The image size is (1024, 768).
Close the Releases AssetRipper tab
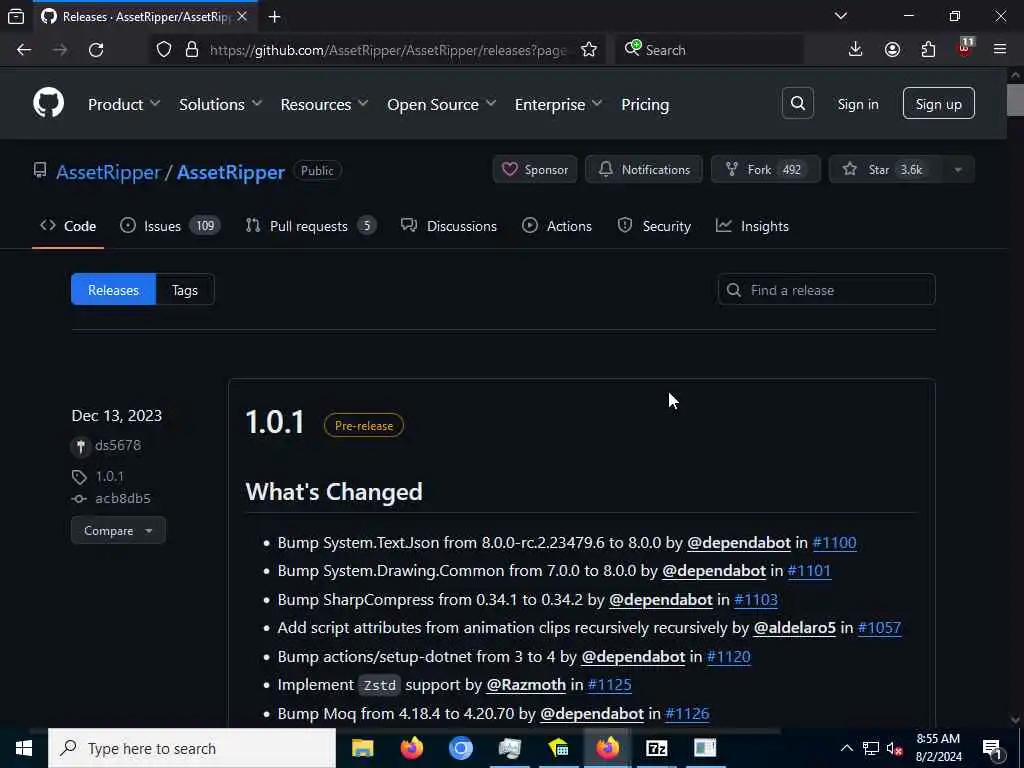coord(242,16)
